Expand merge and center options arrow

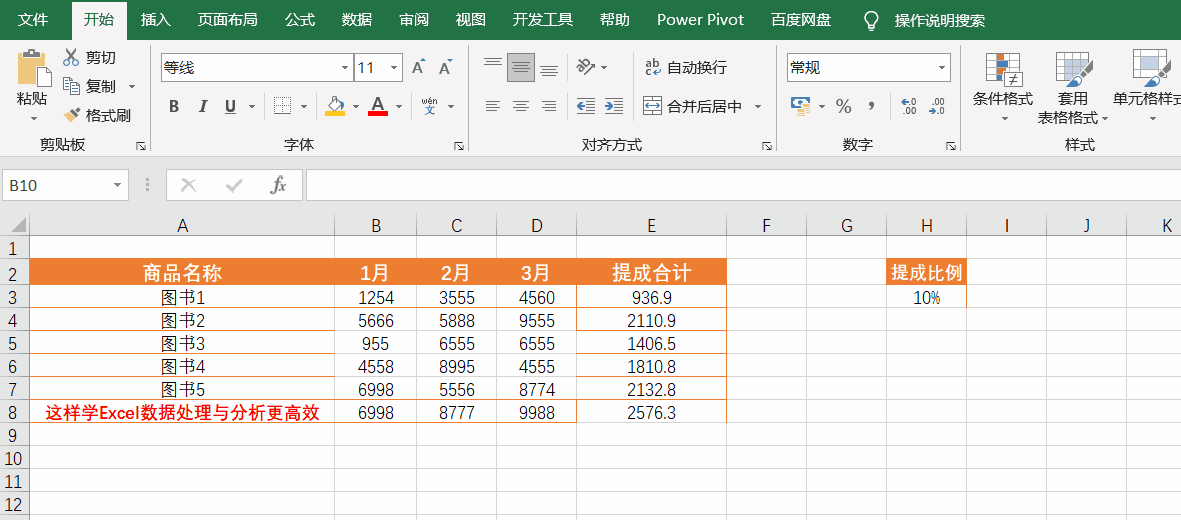(758, 106)
